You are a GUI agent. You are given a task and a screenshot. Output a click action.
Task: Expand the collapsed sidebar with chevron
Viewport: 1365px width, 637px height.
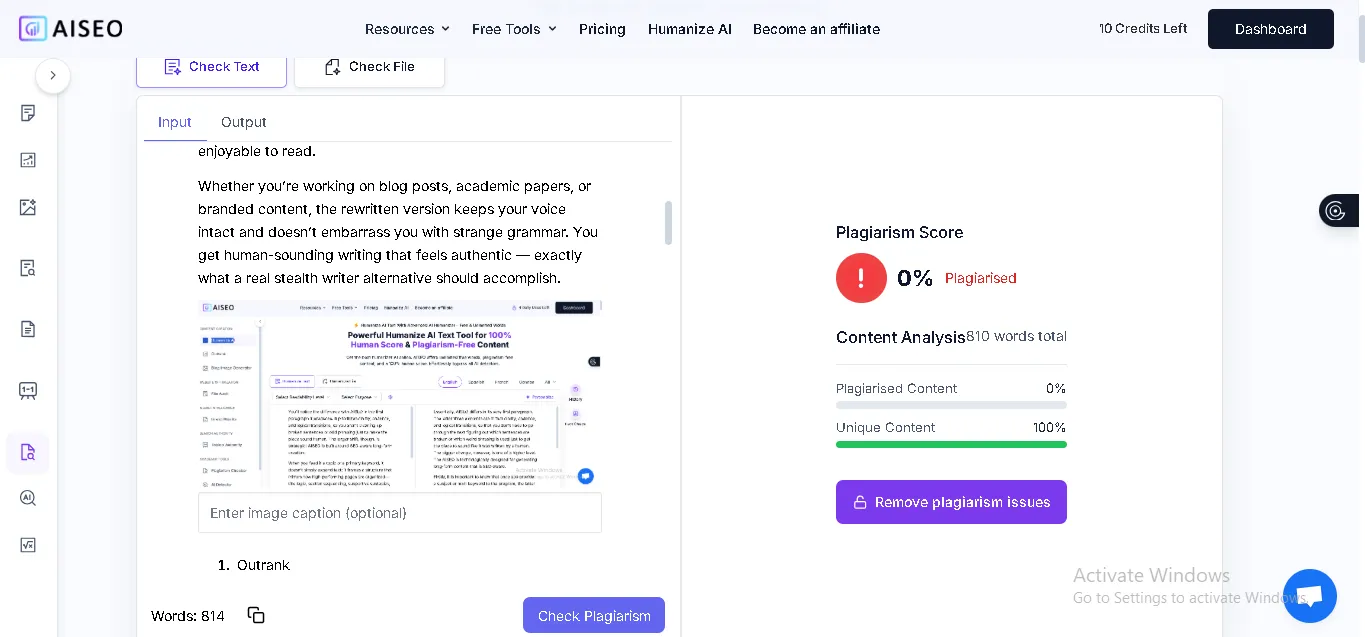[x=53, y=76]
